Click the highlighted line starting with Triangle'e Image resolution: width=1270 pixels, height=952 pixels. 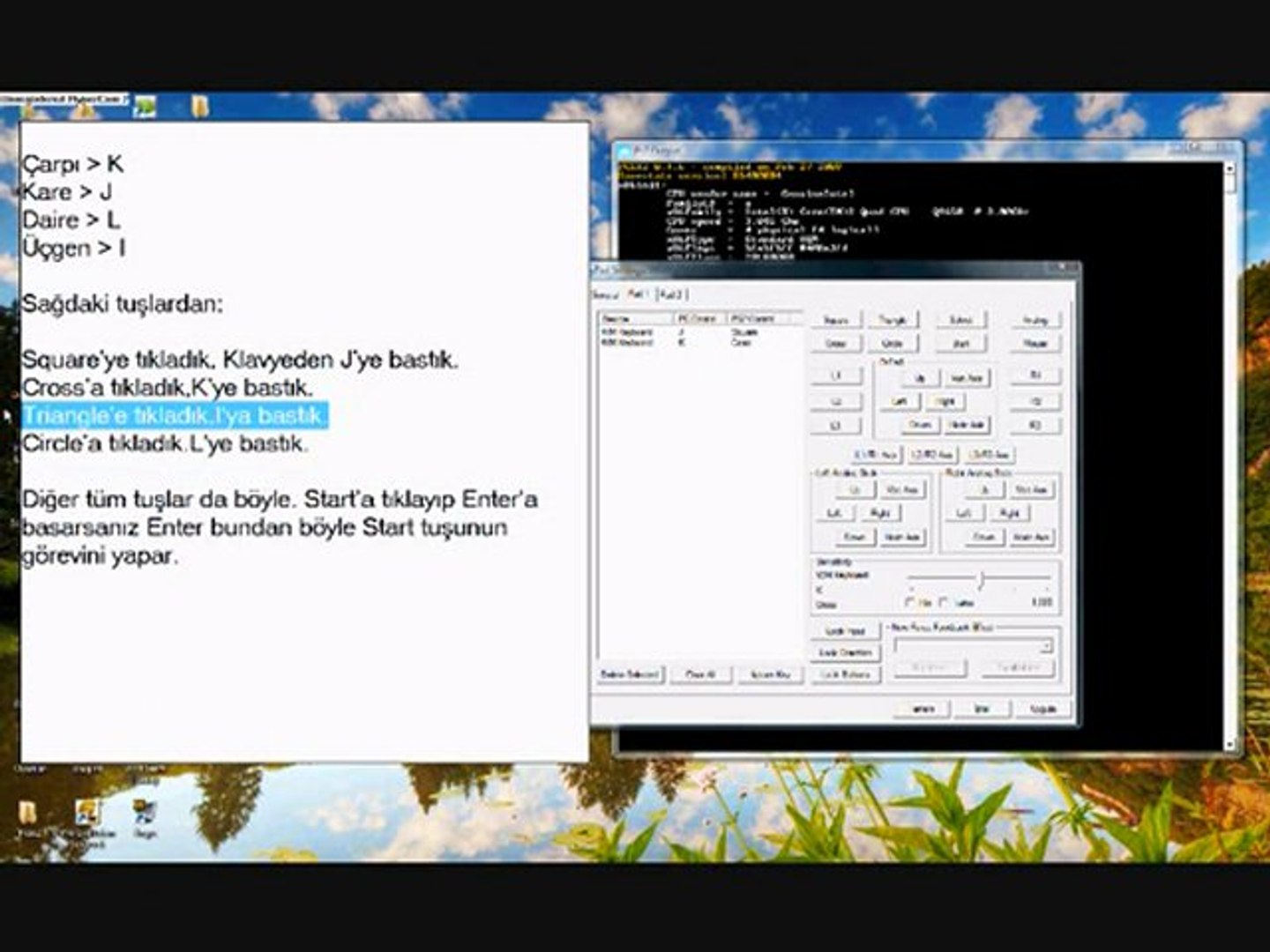[x=175, y=415]
